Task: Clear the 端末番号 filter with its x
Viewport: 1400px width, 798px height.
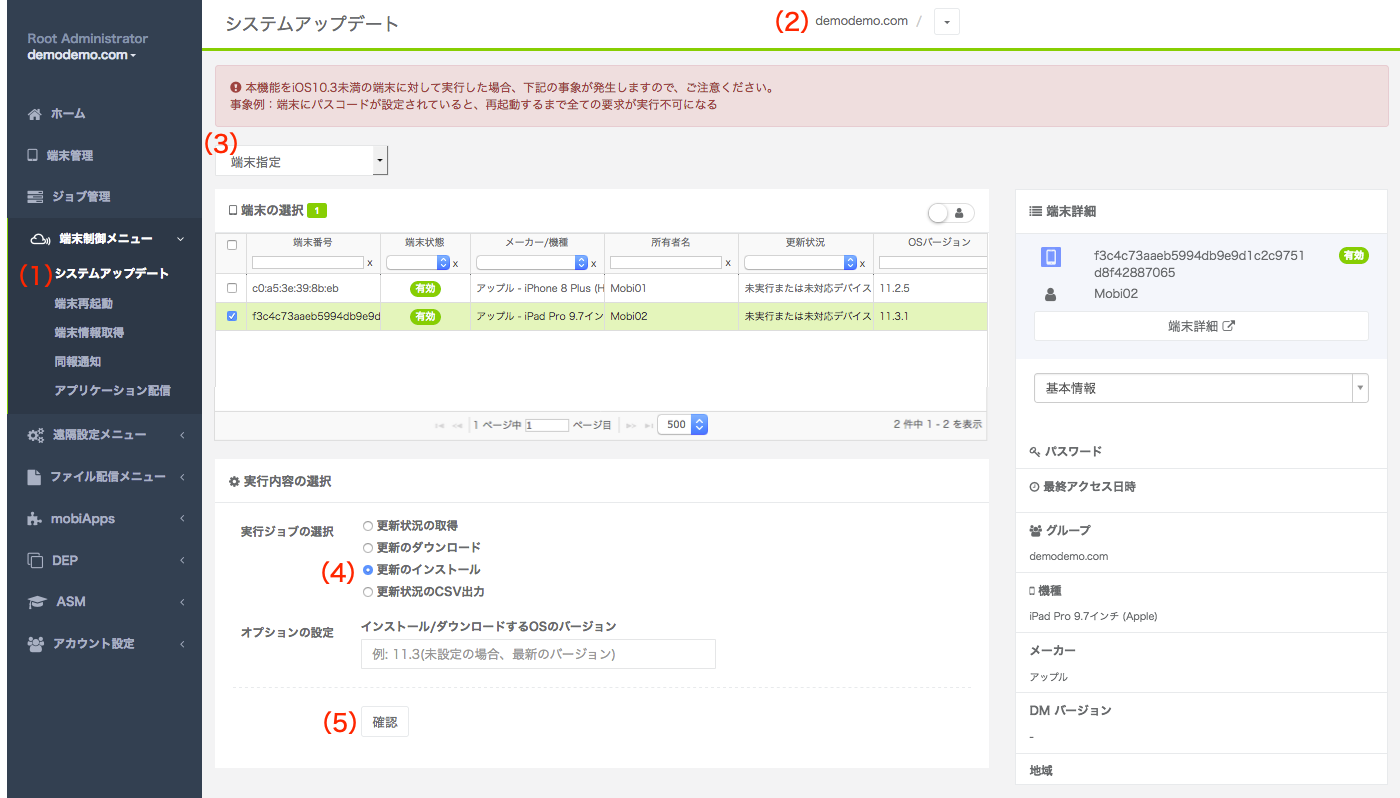Action: tap(370, 264)
